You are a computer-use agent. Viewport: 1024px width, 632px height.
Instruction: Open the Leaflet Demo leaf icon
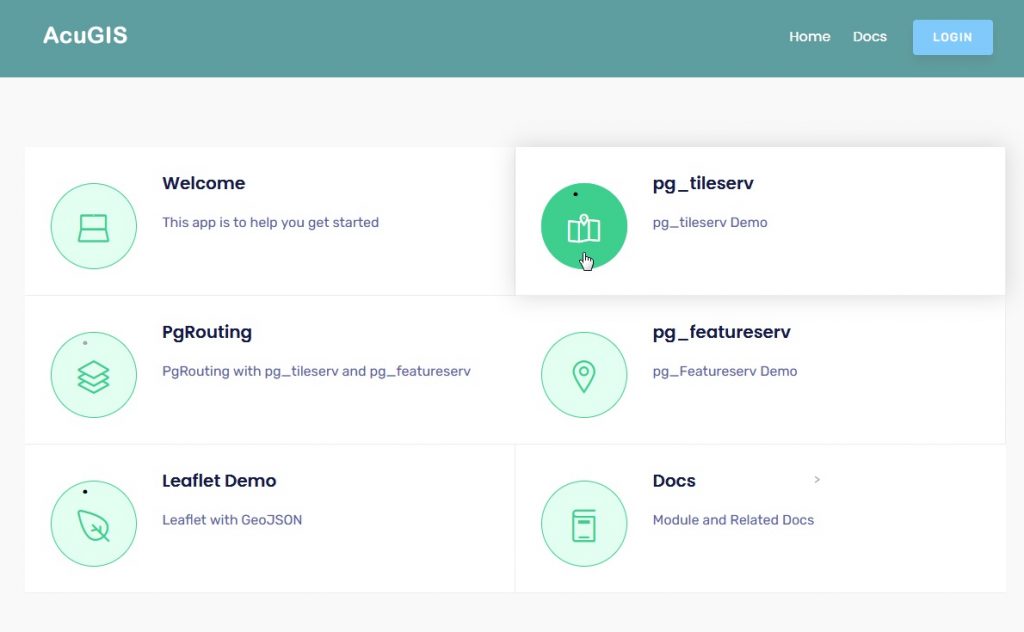(93, 524)
